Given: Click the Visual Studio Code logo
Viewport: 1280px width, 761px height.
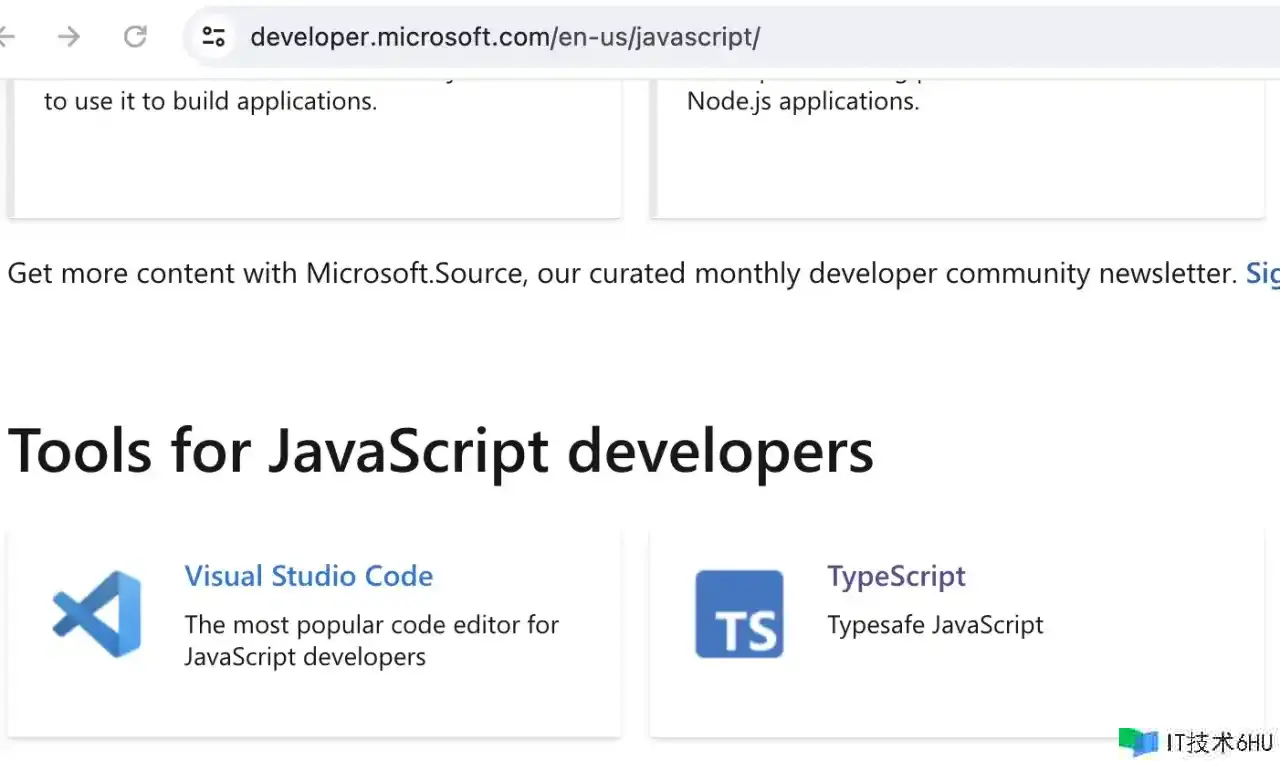Looking at the screenshot, I should [x=97, y=614].
